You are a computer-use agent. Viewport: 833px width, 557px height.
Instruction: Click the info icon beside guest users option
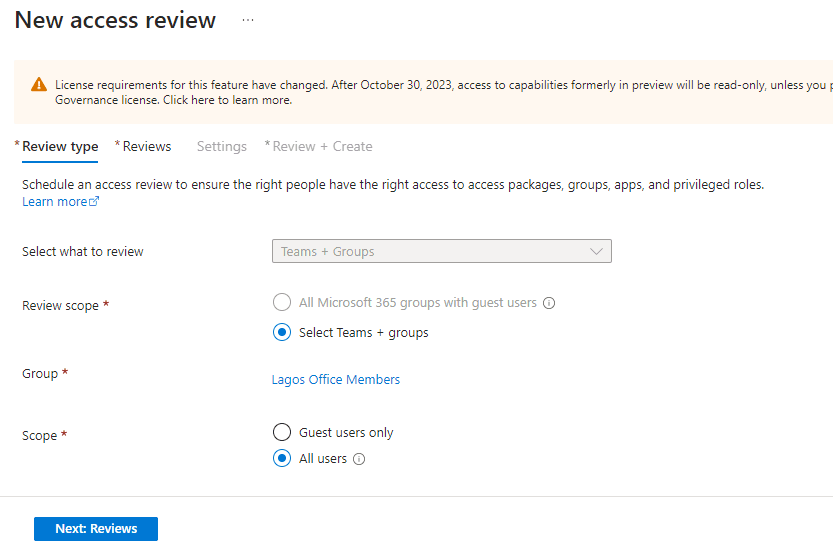pyautogui.click(x=549, y=303)
